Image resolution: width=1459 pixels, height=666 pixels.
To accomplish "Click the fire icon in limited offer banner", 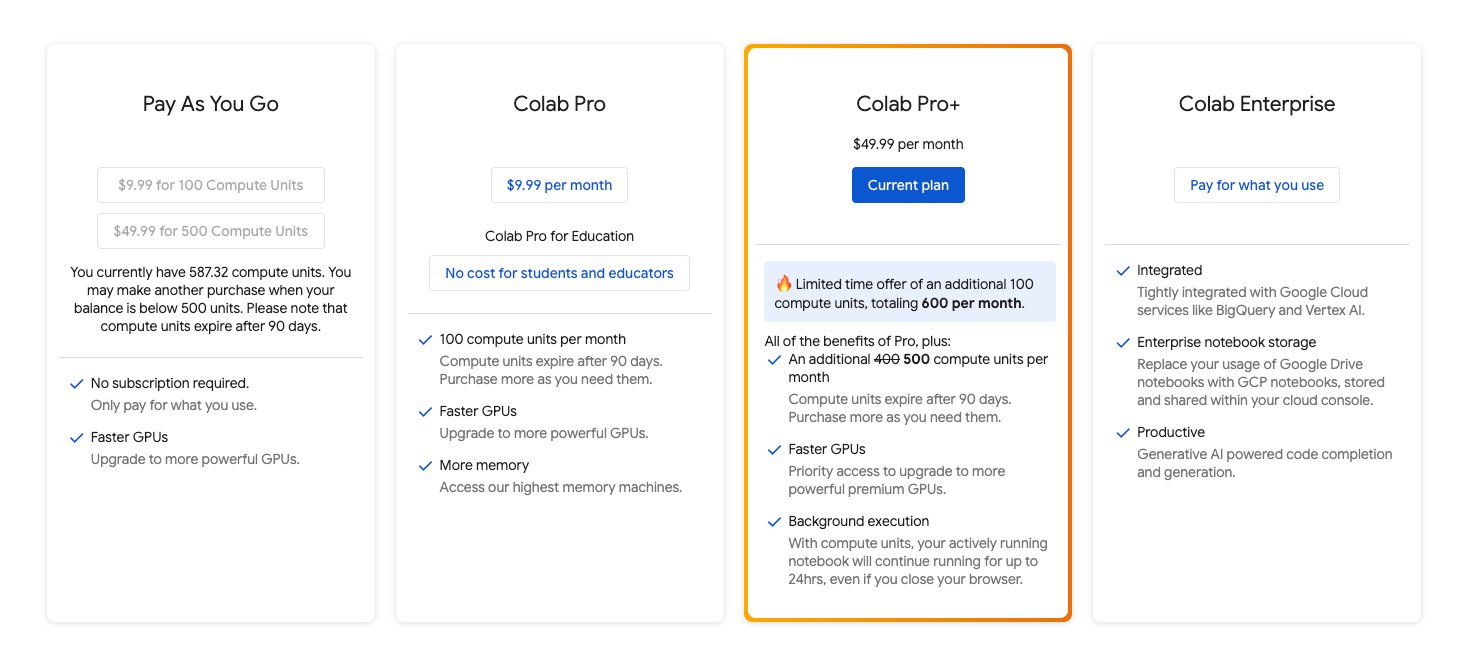I will pos(783,284).
